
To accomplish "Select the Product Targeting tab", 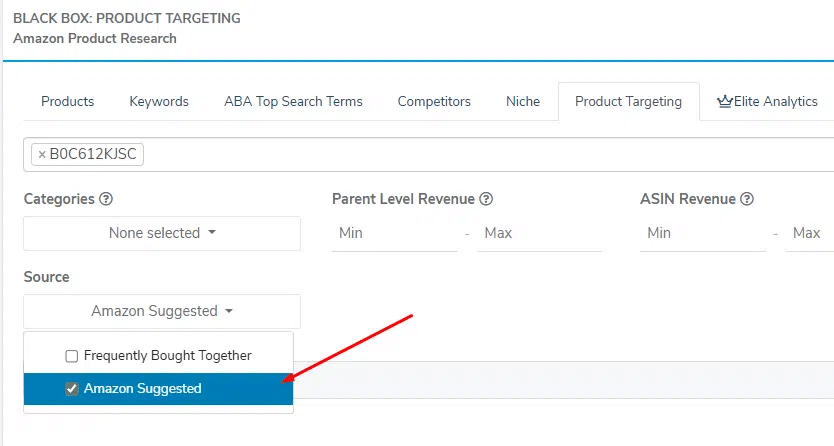I will tap(628, 101).
